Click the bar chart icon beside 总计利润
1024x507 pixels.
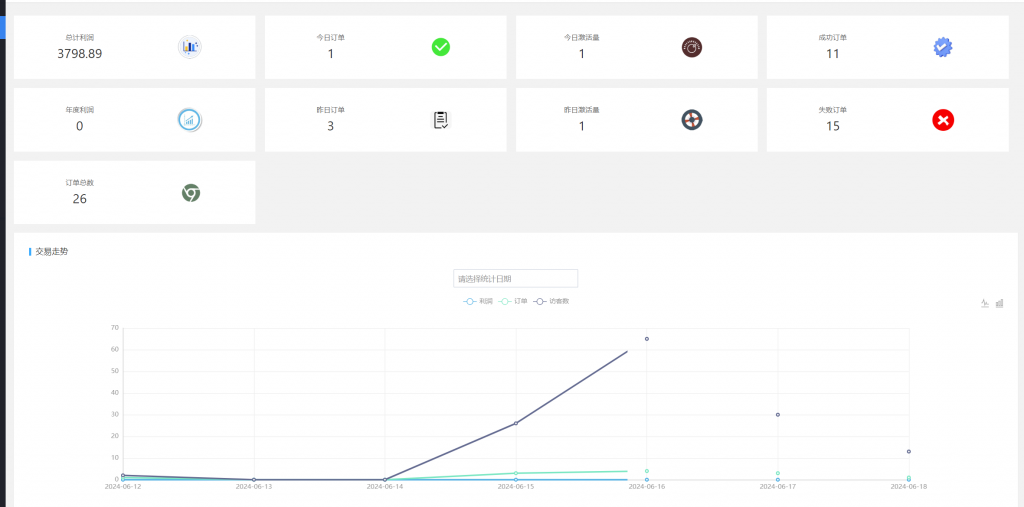point(190,47)
